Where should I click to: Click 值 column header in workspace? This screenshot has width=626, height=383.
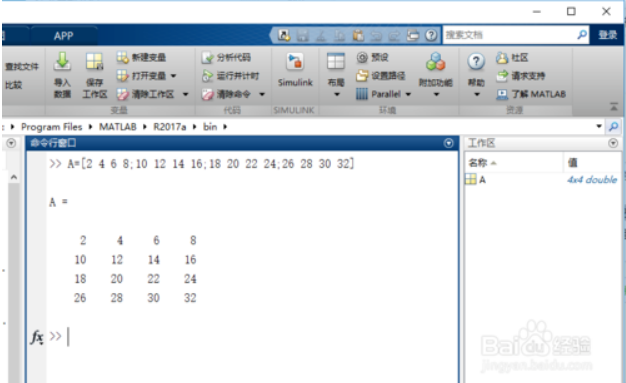tap(592, 163)
